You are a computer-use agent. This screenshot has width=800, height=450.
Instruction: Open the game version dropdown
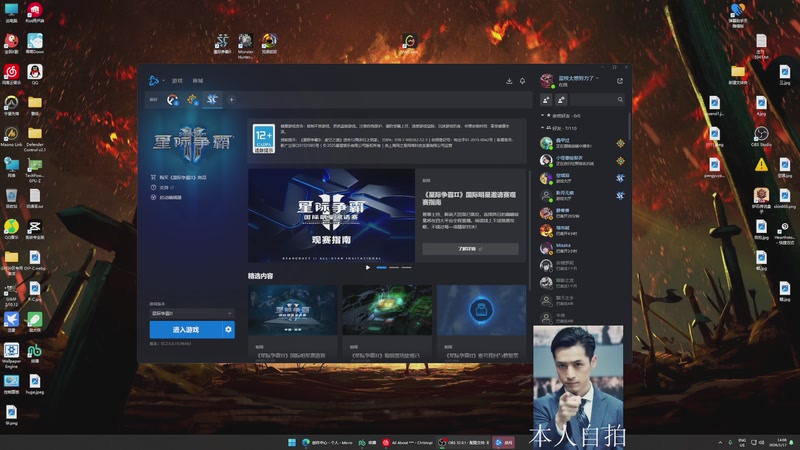[x=192, y=313]
